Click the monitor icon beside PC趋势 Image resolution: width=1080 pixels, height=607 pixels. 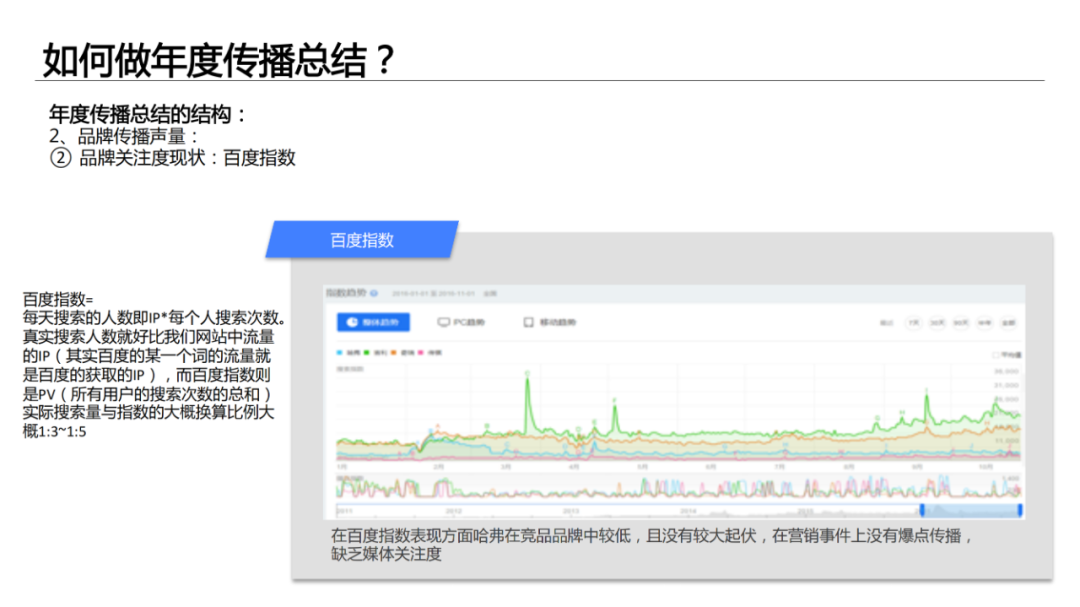tap(444, 322)
